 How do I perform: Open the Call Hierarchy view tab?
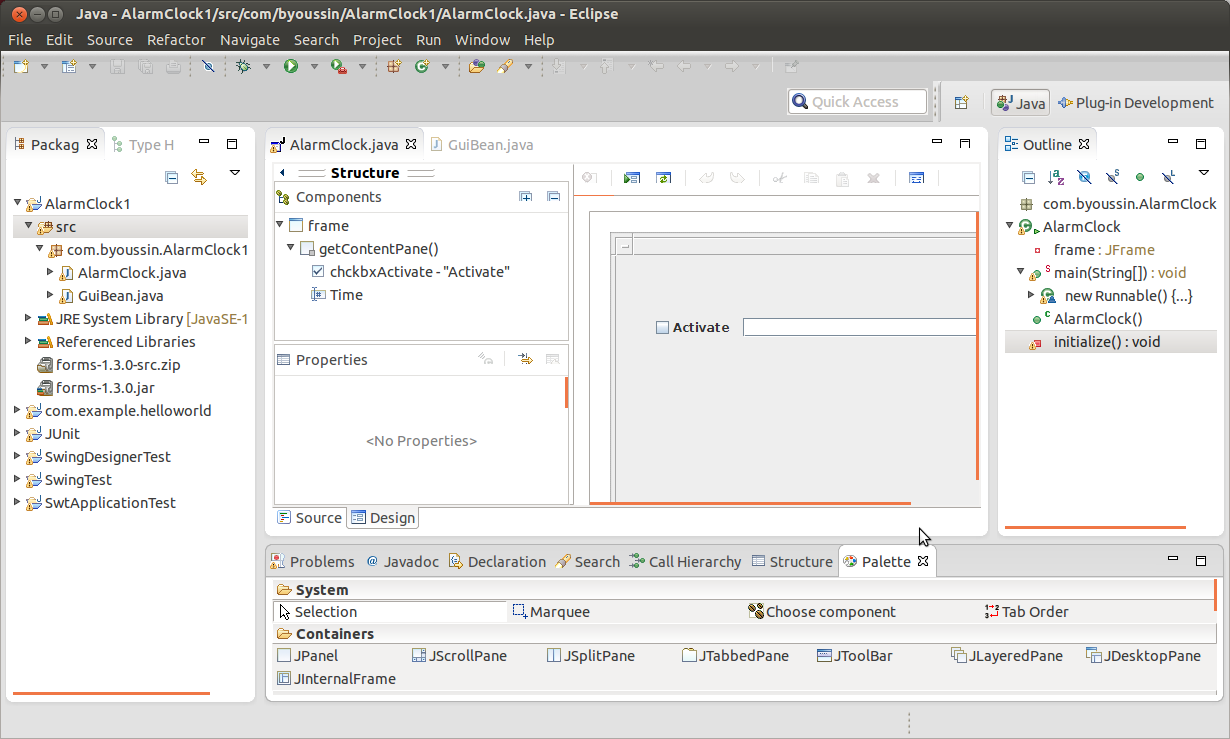tap(686, 561)
